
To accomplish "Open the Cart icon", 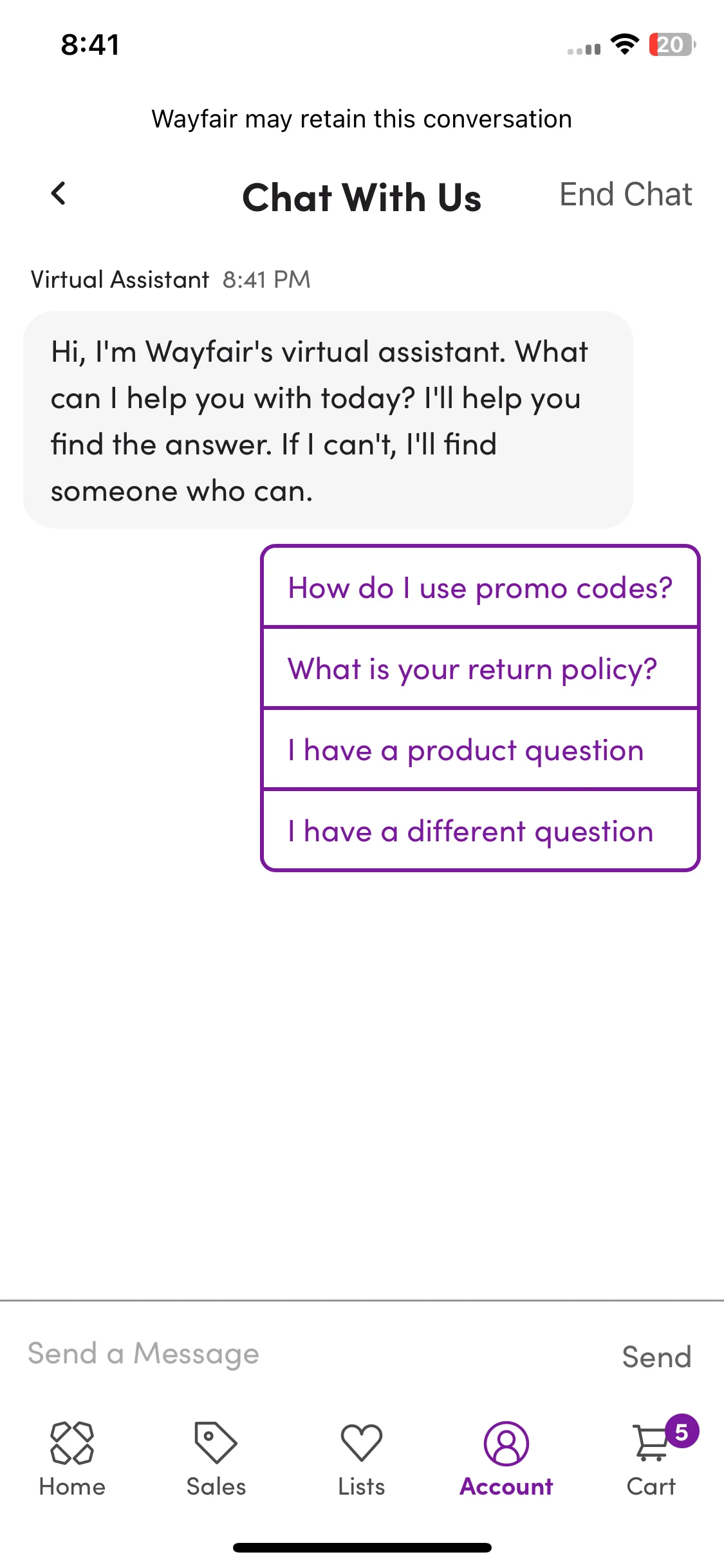I will tap(651, 1443).
